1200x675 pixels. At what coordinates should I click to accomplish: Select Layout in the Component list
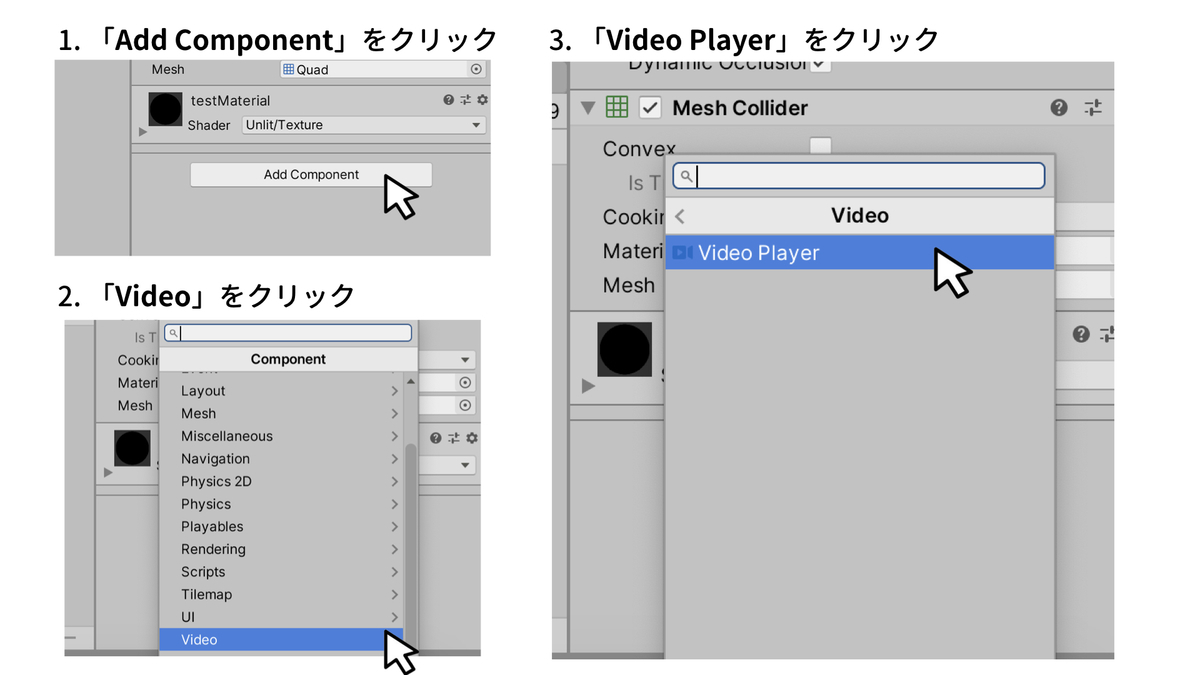tap(280, 391)
